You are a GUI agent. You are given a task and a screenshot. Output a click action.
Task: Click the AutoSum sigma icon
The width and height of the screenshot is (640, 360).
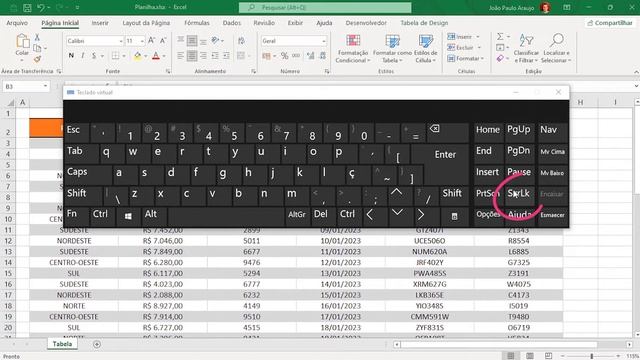pos(500,37)
